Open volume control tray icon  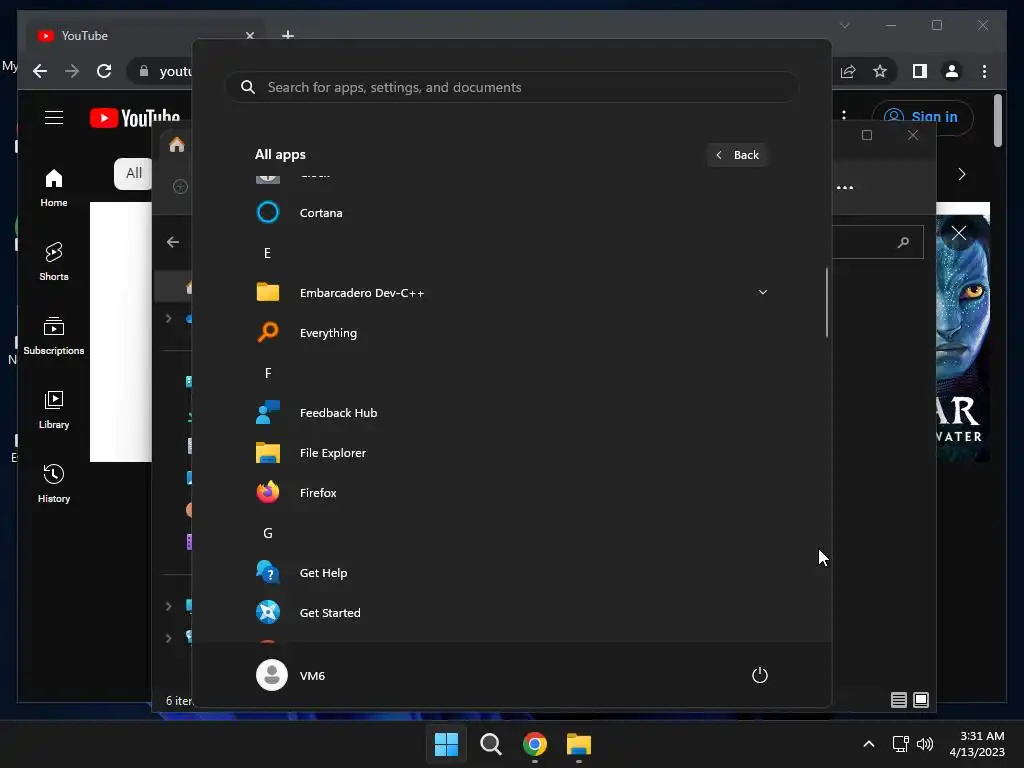[x=925, y=744]
